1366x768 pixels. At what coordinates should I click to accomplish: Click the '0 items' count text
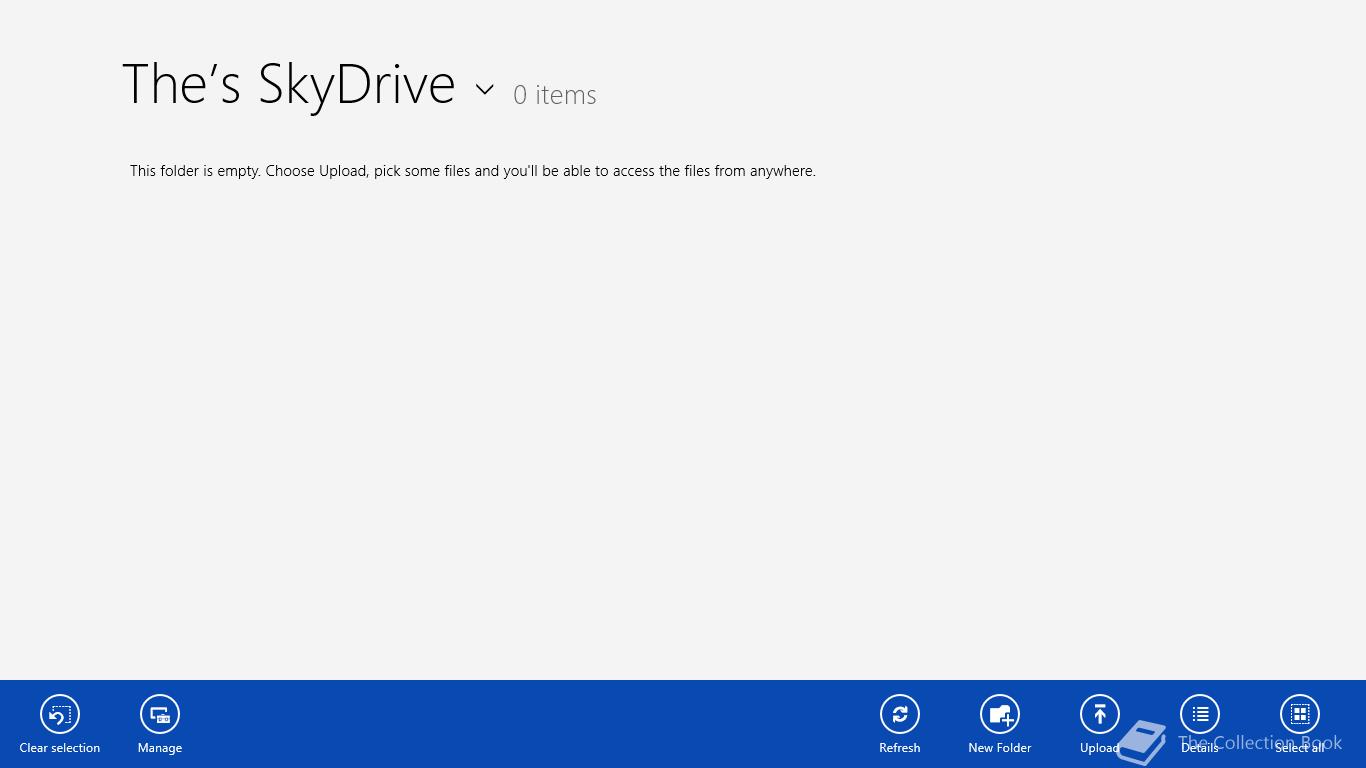click(555, 95)
